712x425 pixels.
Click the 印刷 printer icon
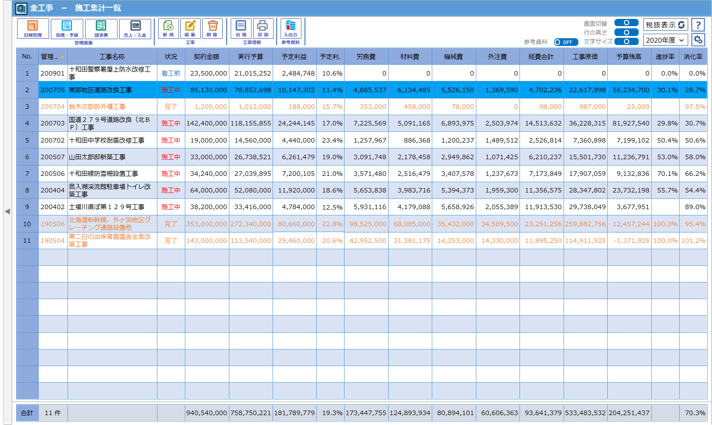pyautogui.click(x=262, y=29)
